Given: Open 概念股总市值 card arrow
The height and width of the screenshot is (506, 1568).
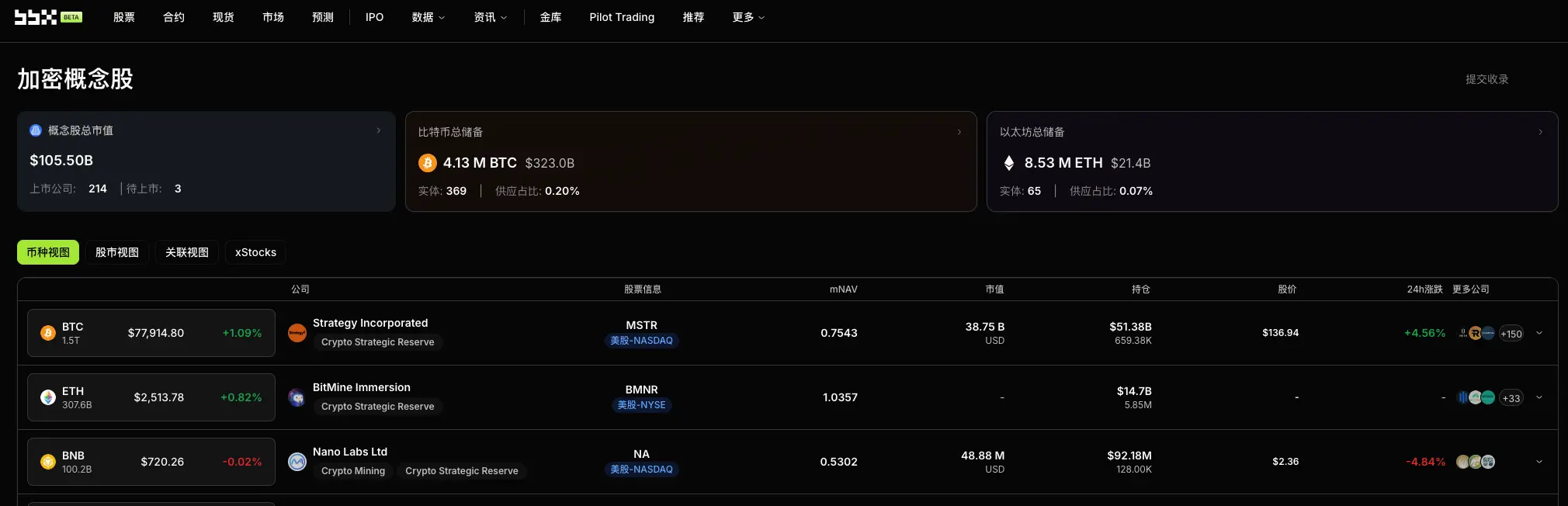Looking at the screenshot, I should point(379,130).
